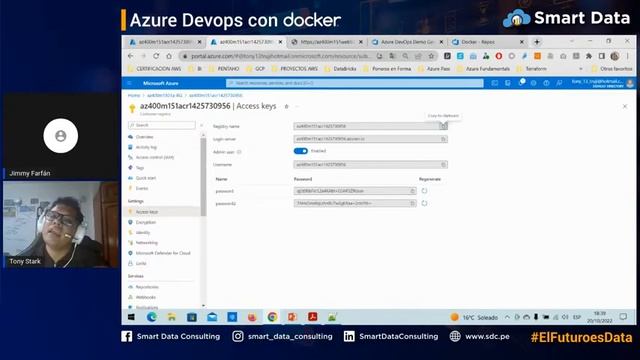Open Chrome from the taskbar

(272, 317)
